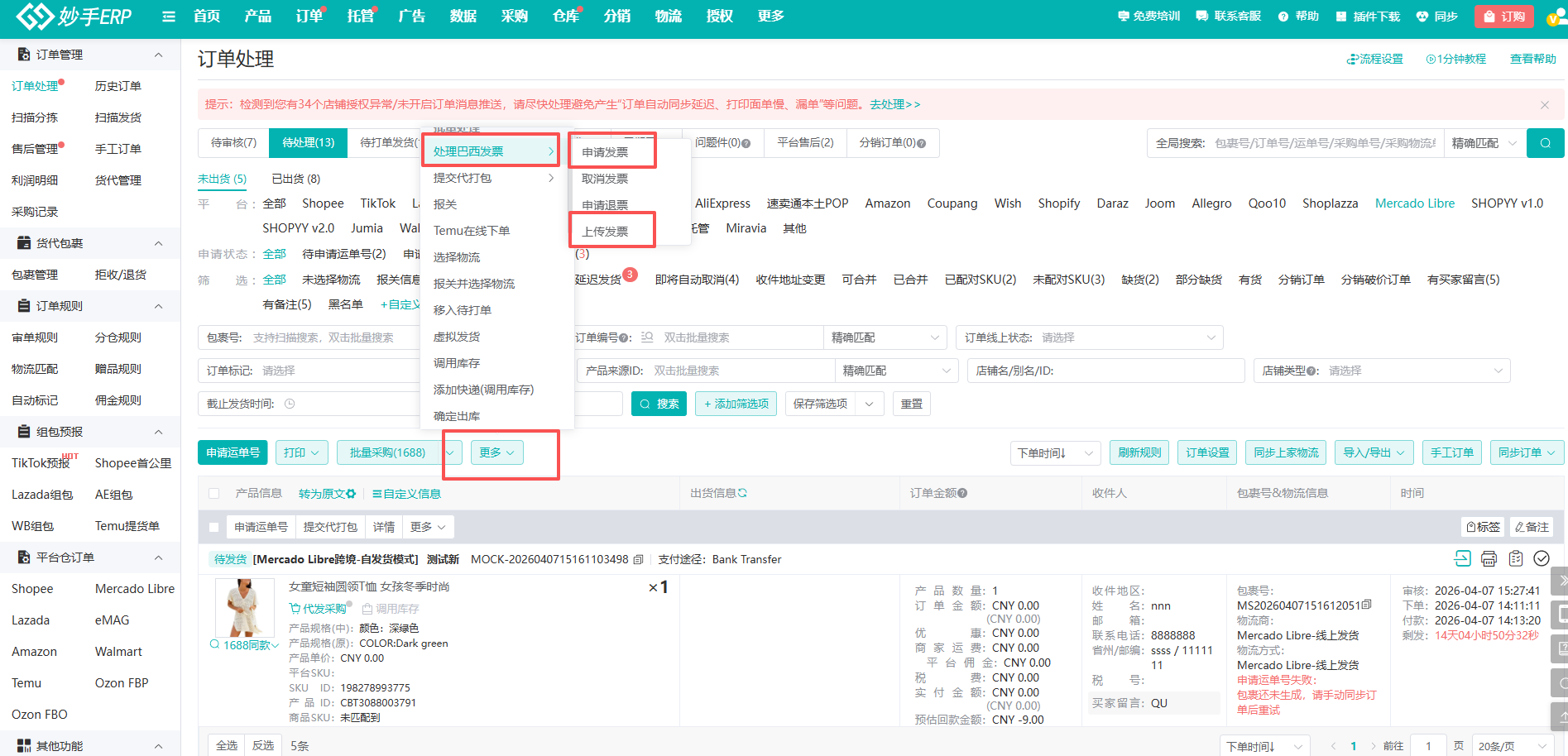This screenshot has width=1568, height=756.
Task: Tick the checkbox in the gray batch action row
Action: (x=214, y=527)
